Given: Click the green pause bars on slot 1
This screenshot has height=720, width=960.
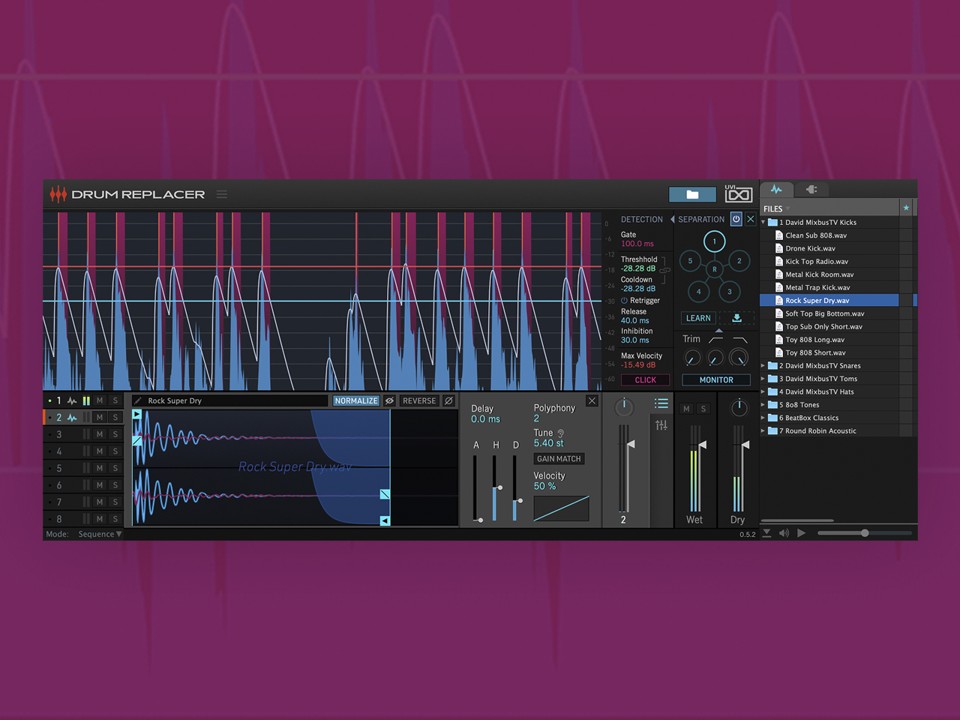Looking at the screenshot, I should 86,400.
